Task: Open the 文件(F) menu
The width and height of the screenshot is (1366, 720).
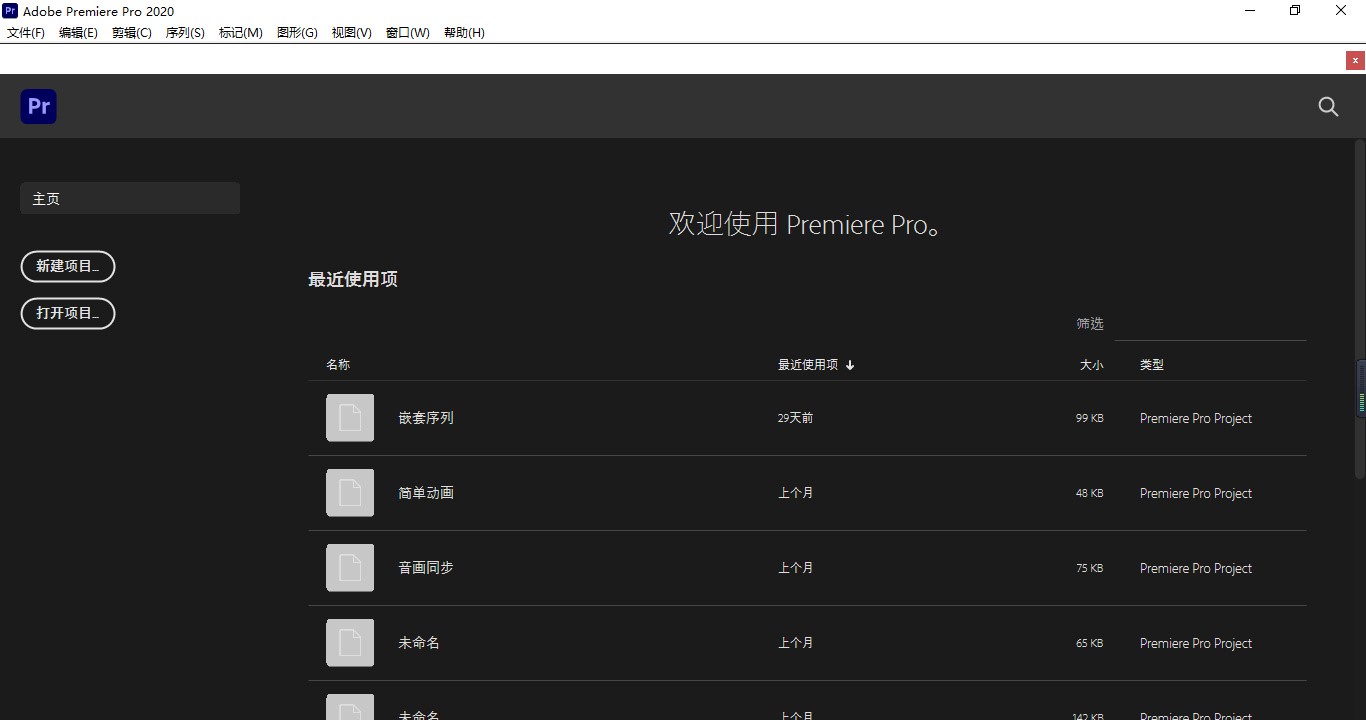Action: tap(26, 33)
